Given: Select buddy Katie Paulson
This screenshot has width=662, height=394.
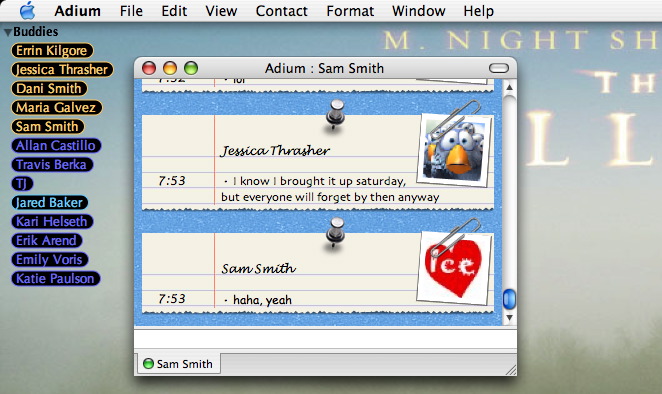Looking at the screenshot, I should 55,279.
